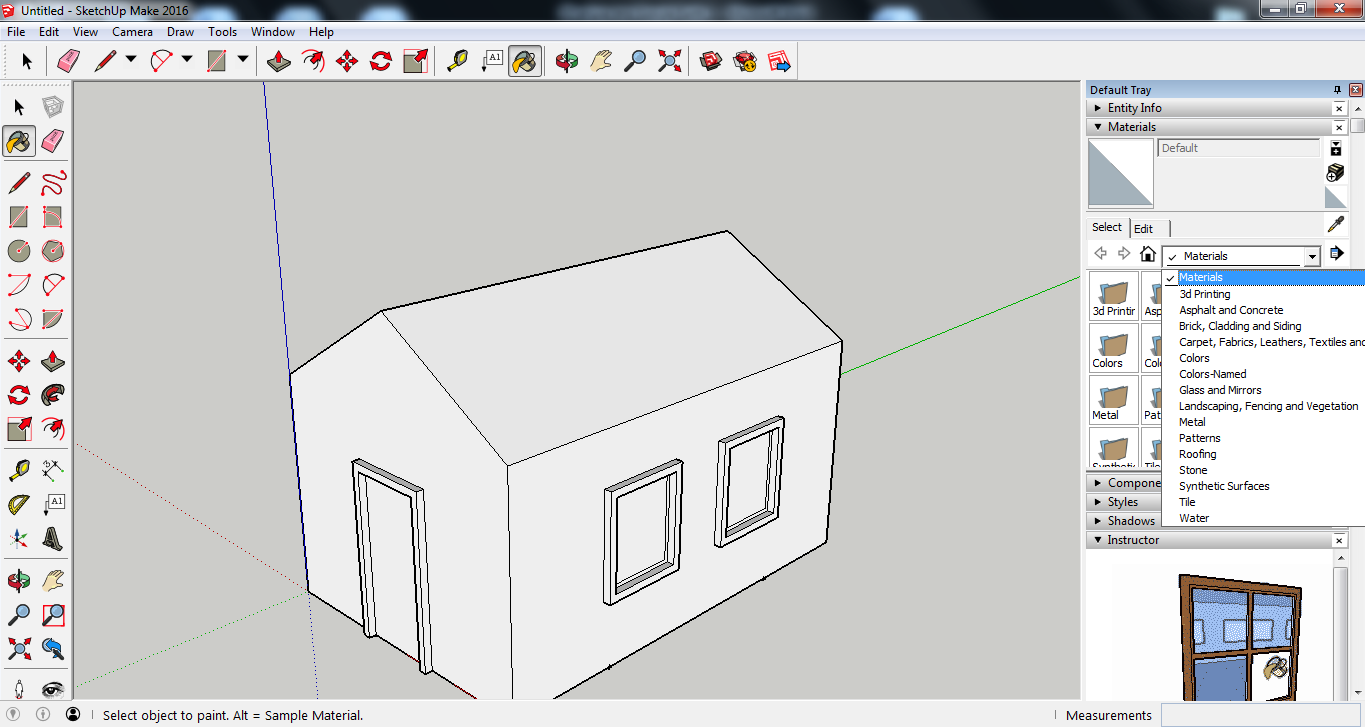Set the default material swatch

[x=1336, y=197]
